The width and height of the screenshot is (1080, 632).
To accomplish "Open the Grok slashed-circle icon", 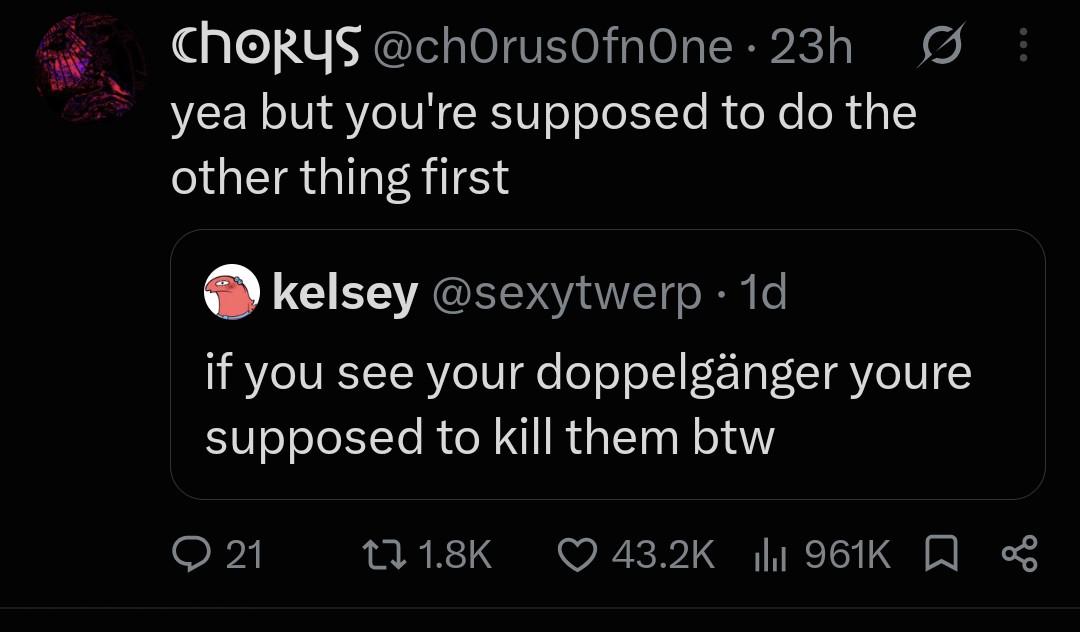I will point(942,45).
